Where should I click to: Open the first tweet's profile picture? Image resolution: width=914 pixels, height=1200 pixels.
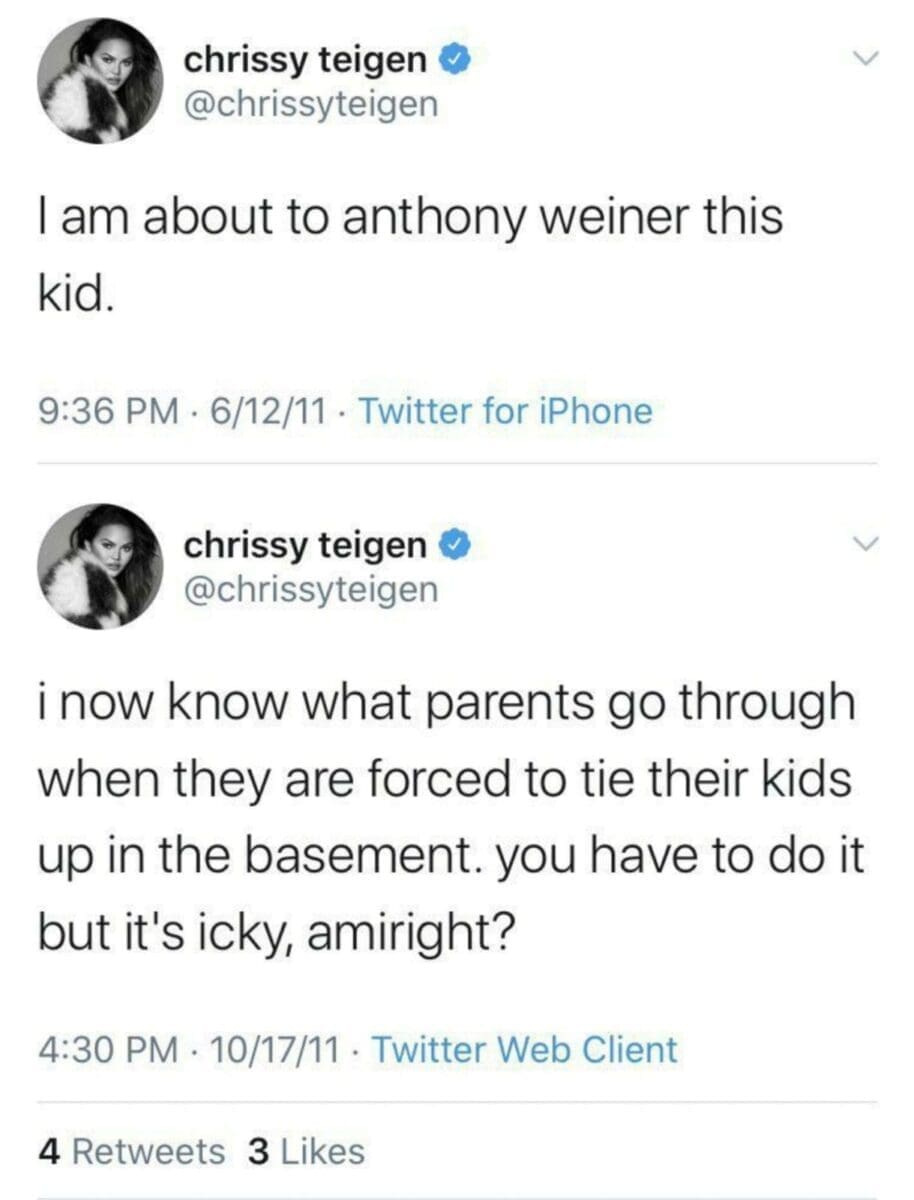click(100, 81)
